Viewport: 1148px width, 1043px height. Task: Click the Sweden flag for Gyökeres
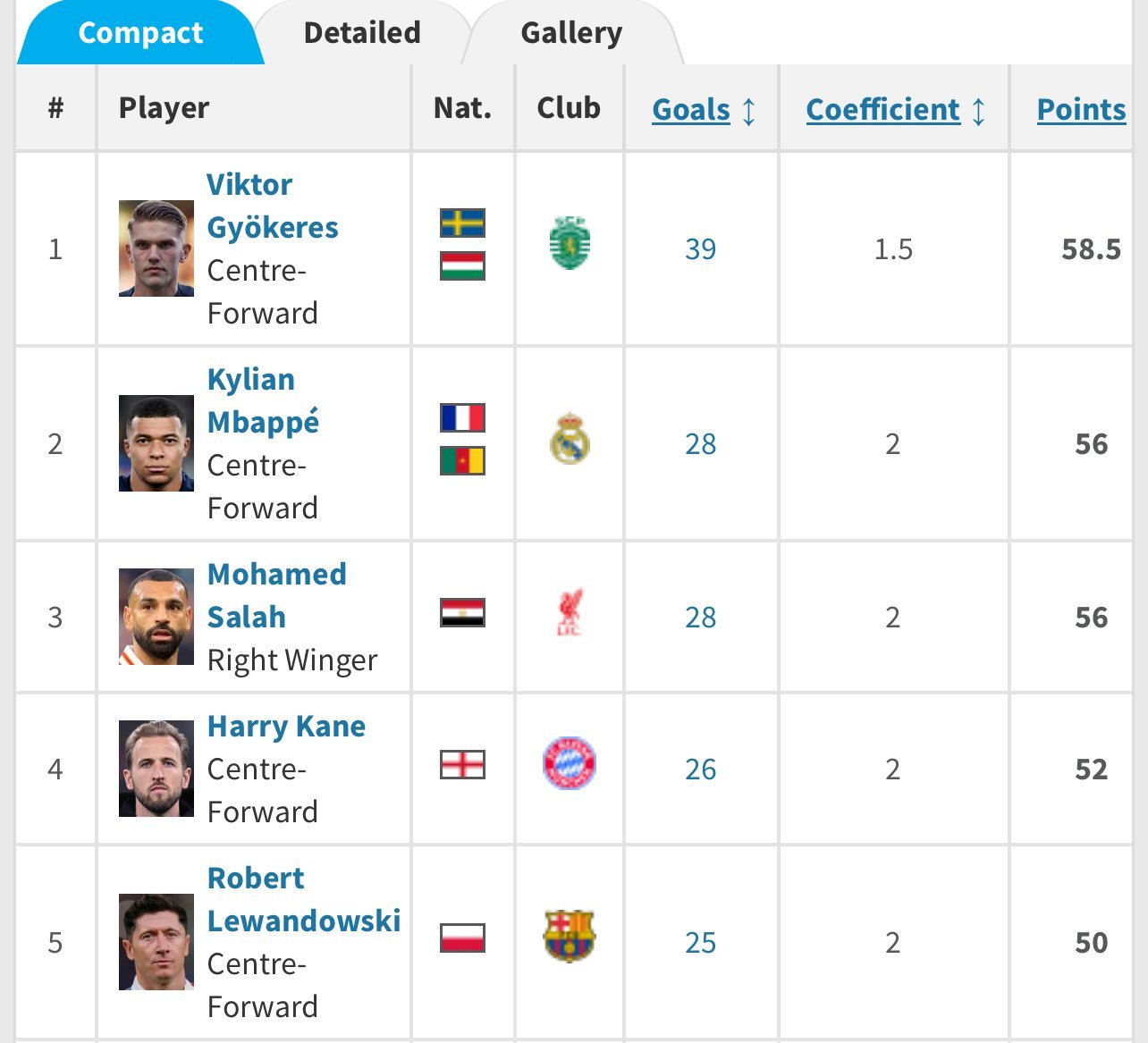point(462,223)
